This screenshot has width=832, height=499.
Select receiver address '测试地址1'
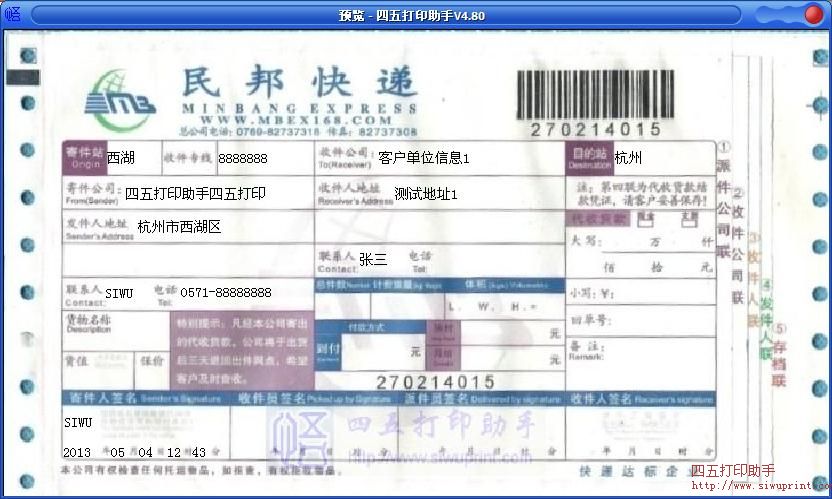point(426,194)
